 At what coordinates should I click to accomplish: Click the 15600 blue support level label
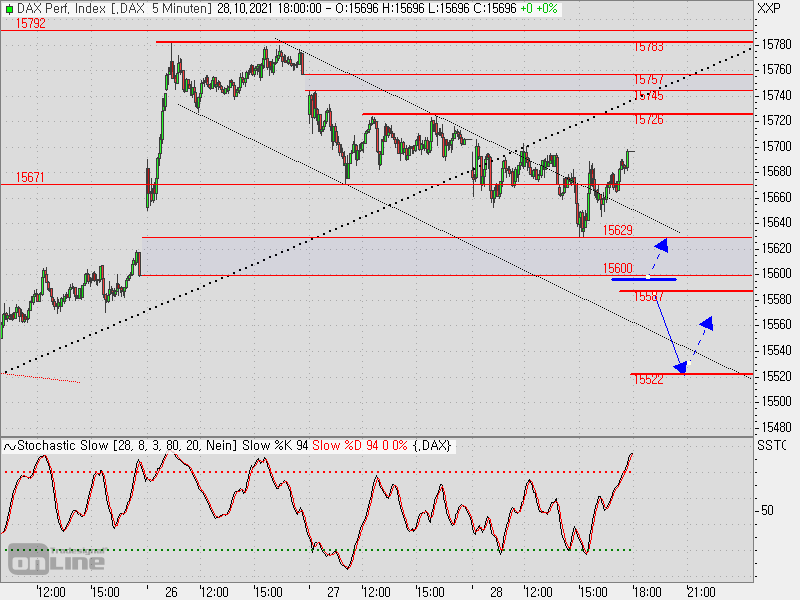[616, 268]
